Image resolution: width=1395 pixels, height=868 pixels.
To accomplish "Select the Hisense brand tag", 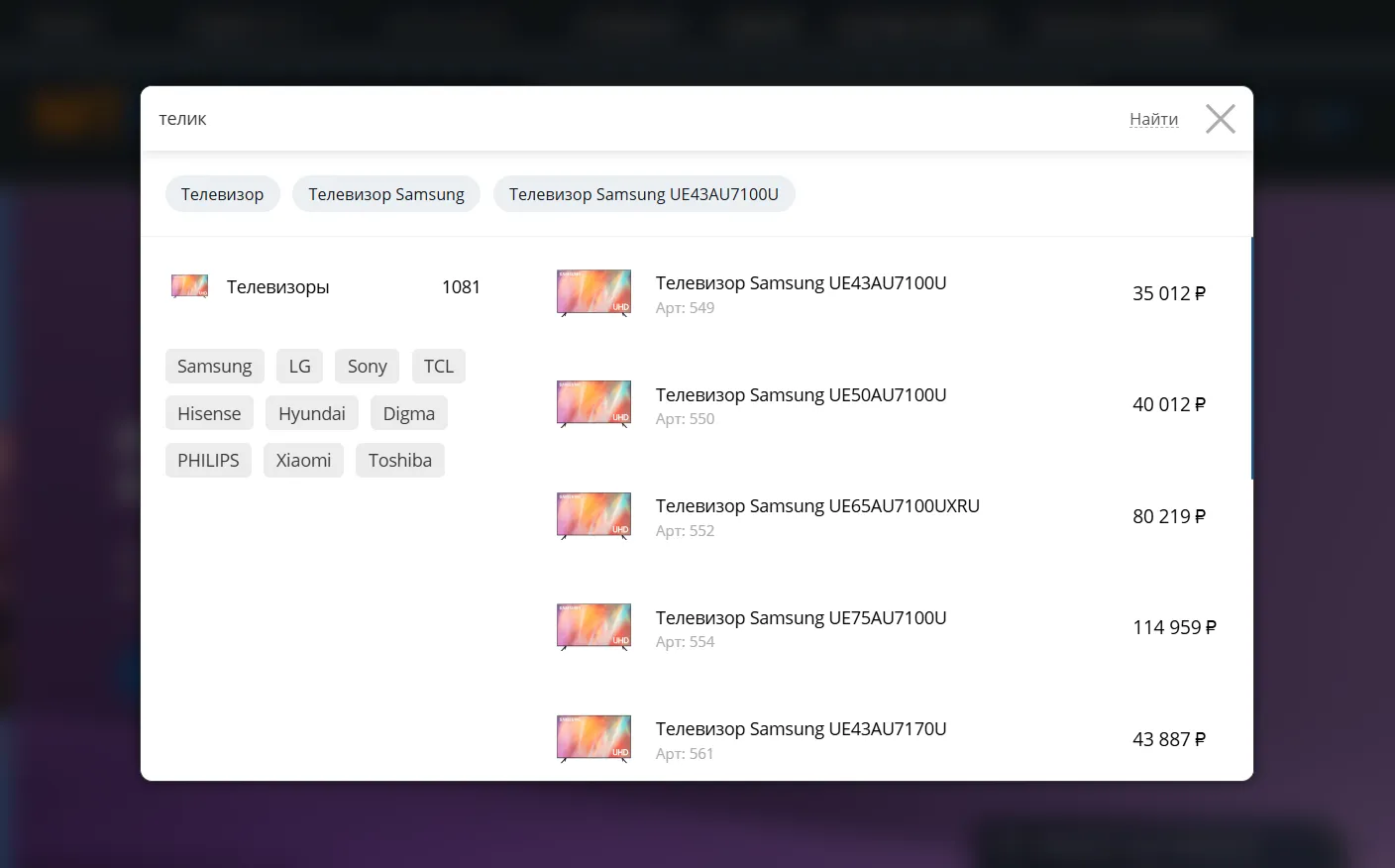I will coord(209,413).
